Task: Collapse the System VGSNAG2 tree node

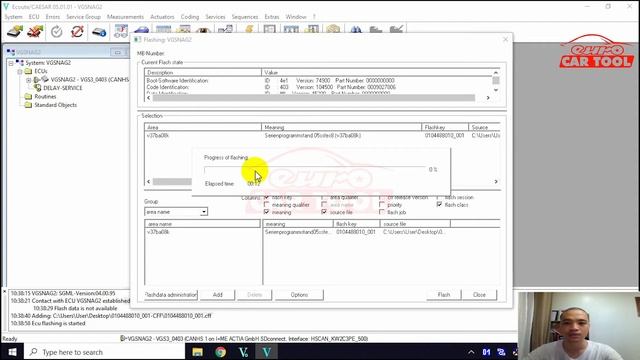Action: [11, 63]
